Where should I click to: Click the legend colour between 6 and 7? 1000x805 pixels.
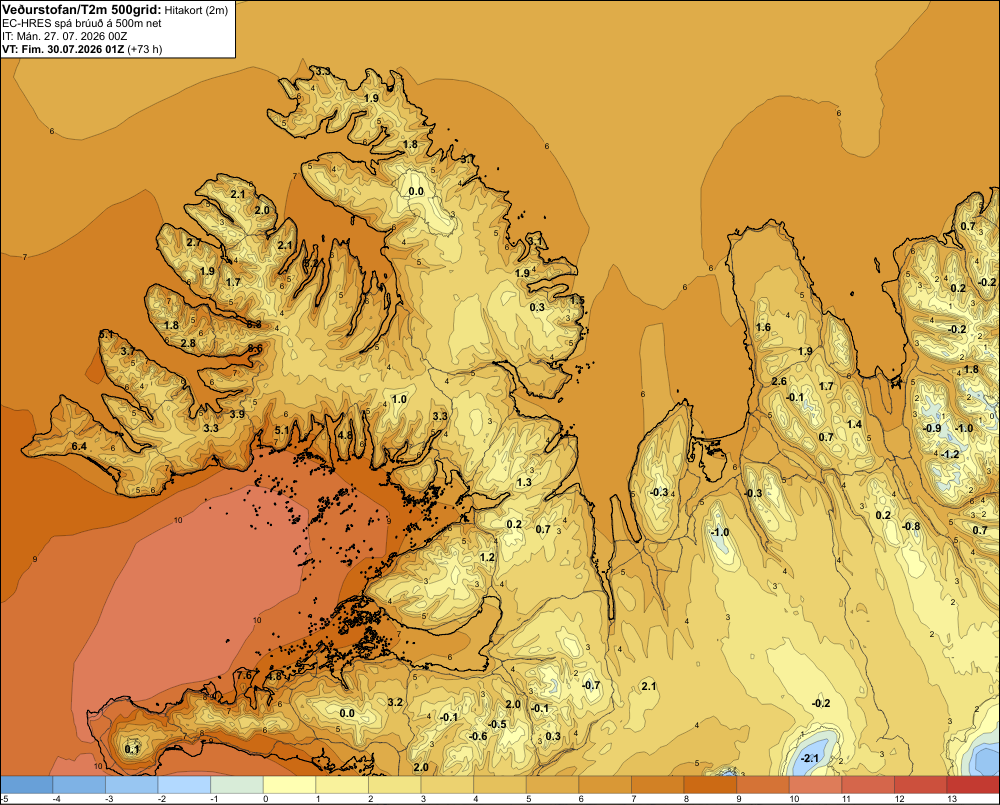point(605,785)
